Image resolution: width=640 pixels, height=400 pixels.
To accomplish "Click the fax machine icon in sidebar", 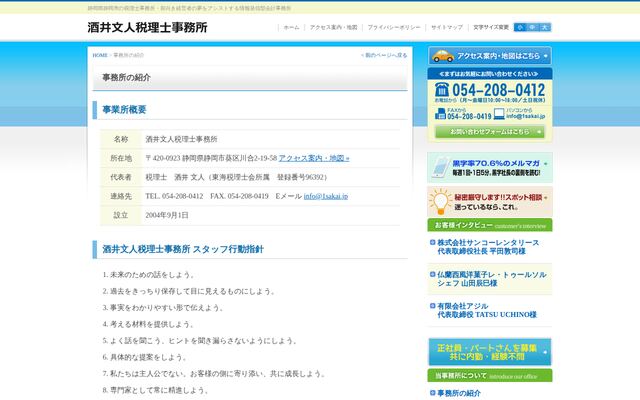I will click(440, 113).
